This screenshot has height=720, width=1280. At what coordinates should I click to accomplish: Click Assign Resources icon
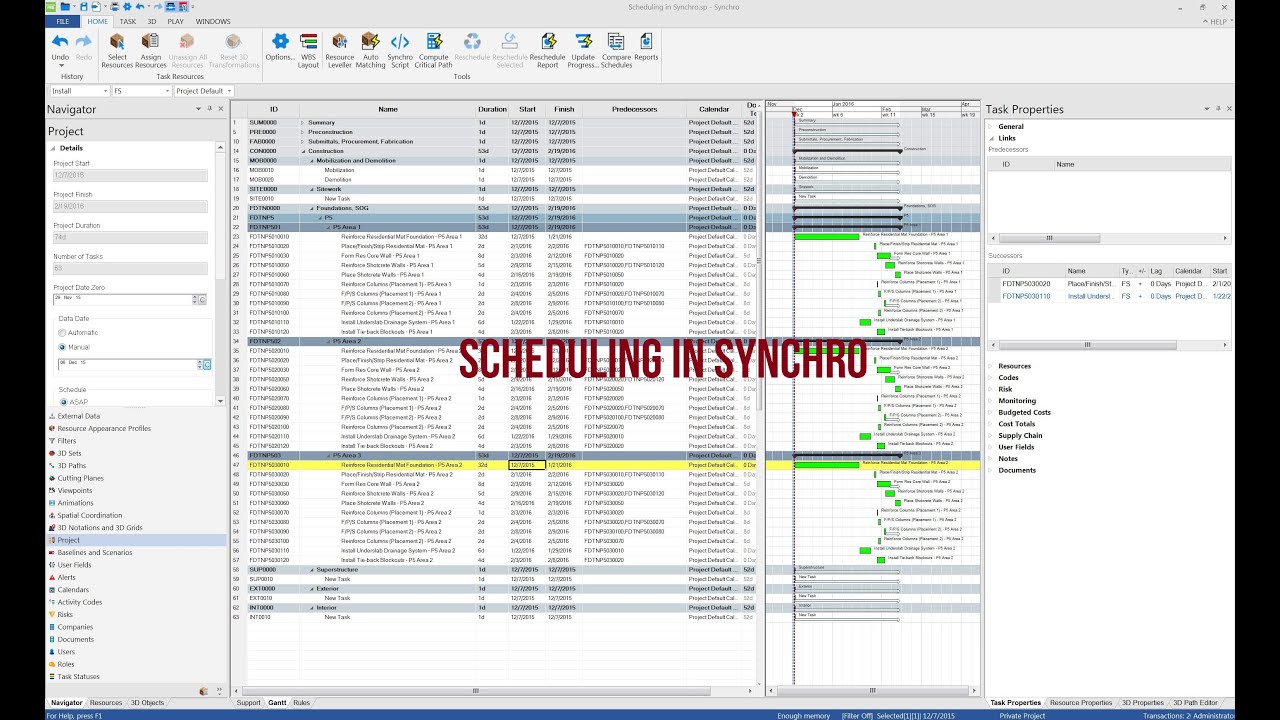click(150, 41)
